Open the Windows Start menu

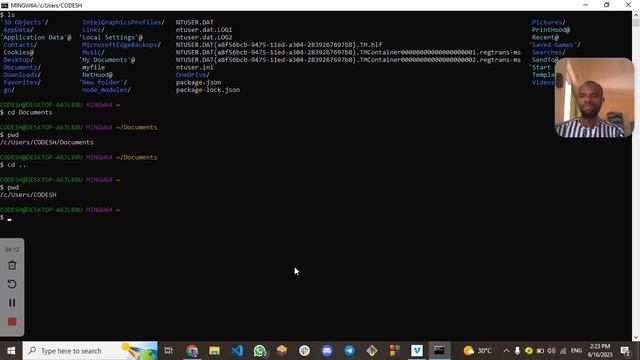click(11, 351)
